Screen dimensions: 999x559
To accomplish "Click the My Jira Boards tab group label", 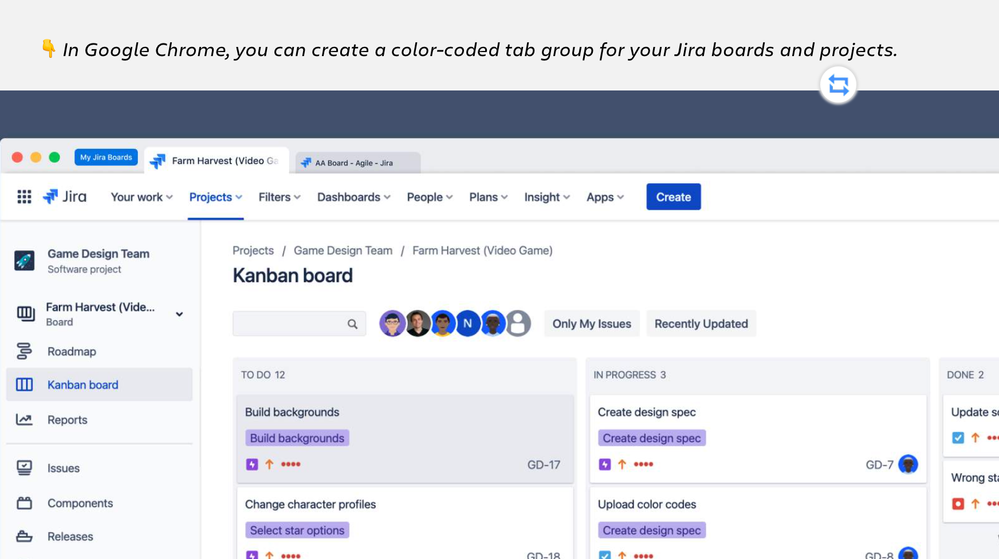I will [x=106, y=157].
